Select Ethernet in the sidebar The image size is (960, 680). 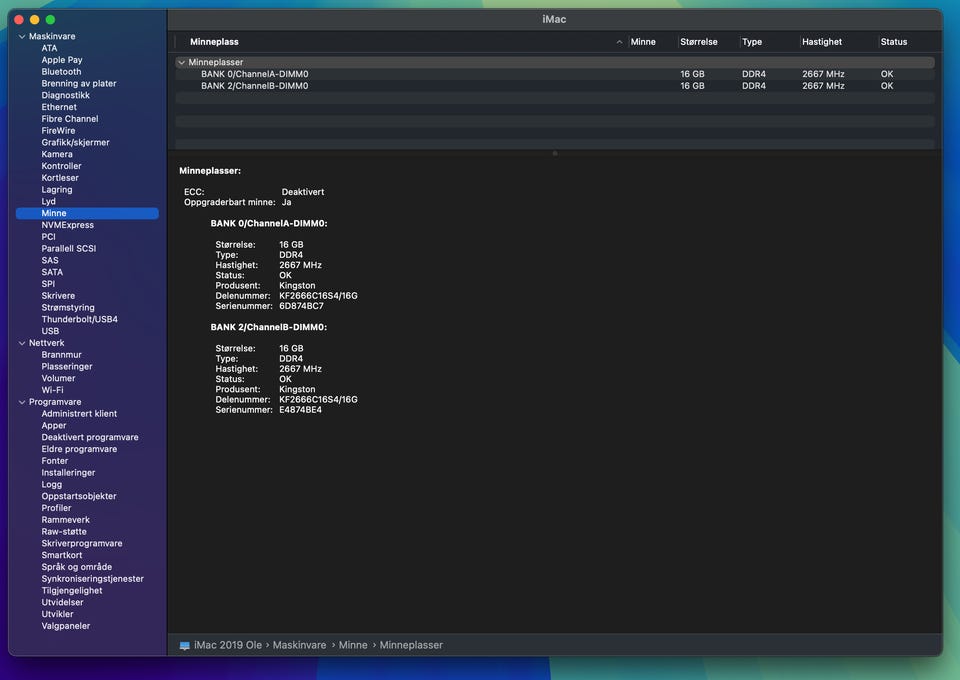click(x=59, y=107)
